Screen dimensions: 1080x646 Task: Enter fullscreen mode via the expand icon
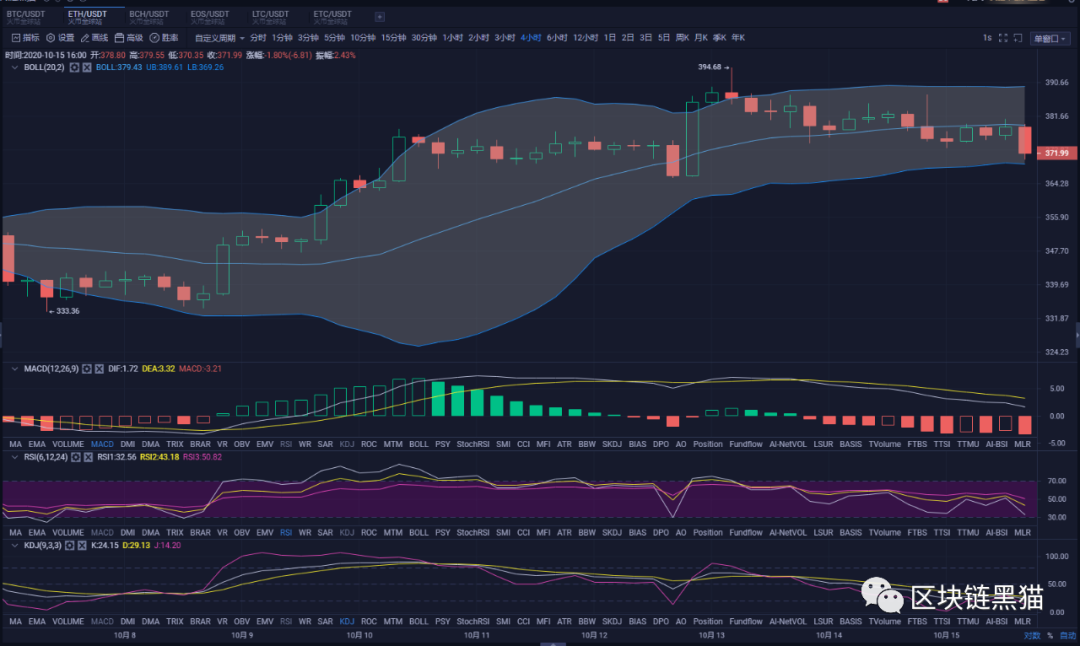pos(1002,37)
